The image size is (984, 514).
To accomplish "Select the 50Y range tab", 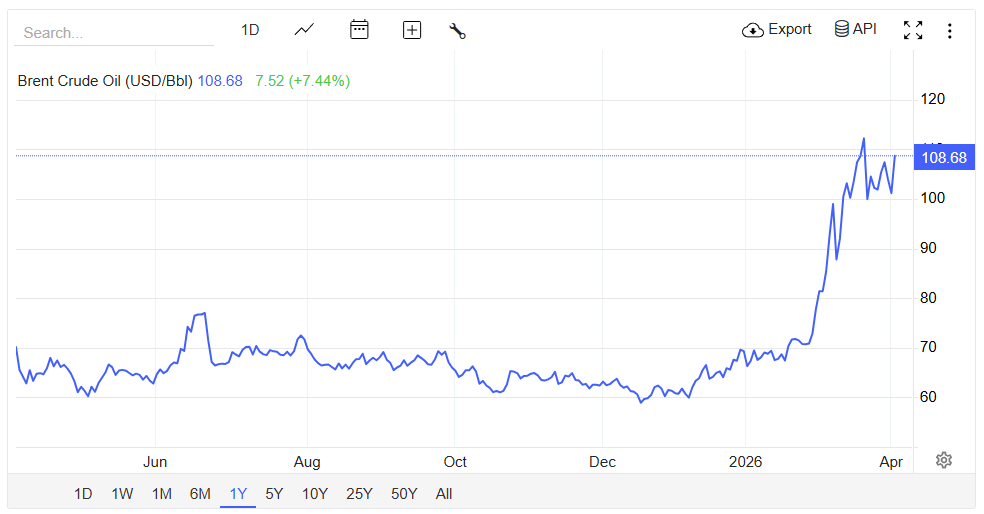I will coord(404,494).
